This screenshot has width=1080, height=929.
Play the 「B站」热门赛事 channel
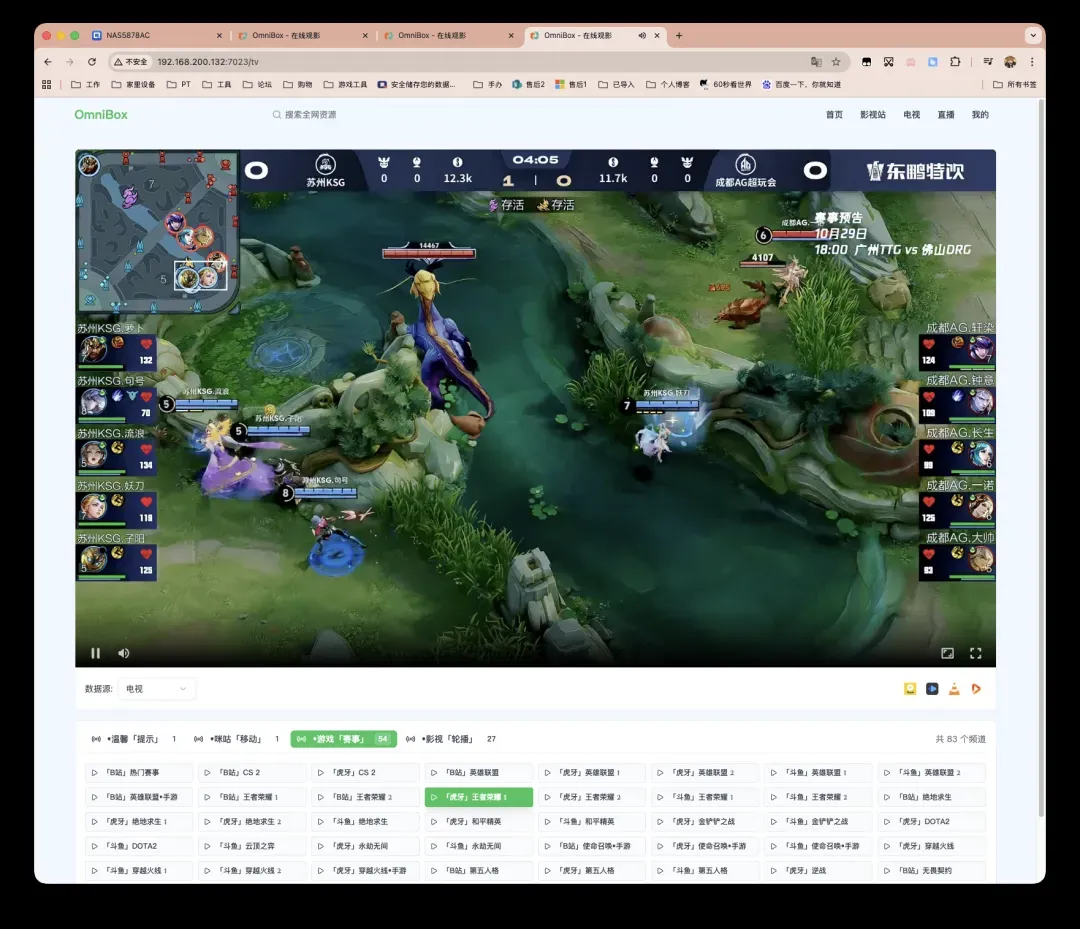click(x=139, y=773)
